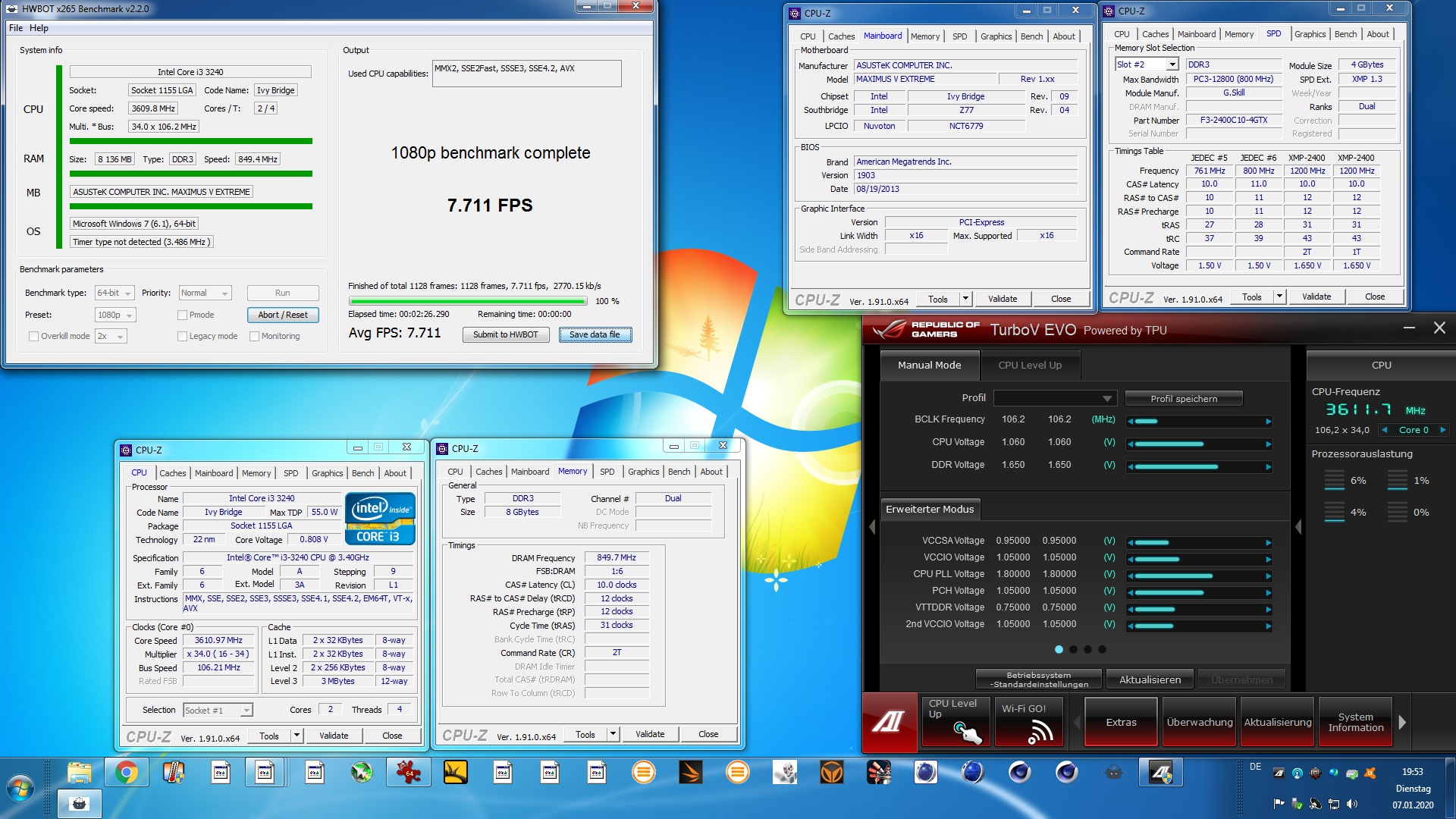Viewport: 1456px width, 819px height.
Task: Decrease BCLK Frequency with left slider arrow
Action: coord(1131,421)
